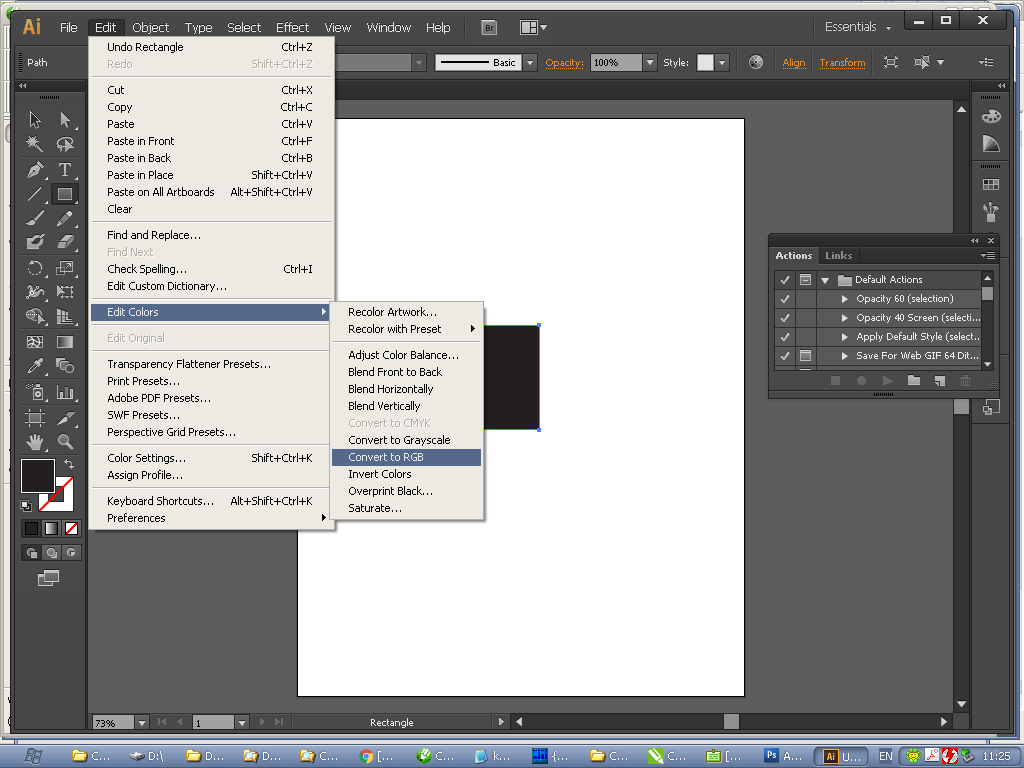This screenshot has height=768, width=1024.
Task: Select the Scale tool
Action: tap(65, 268)
